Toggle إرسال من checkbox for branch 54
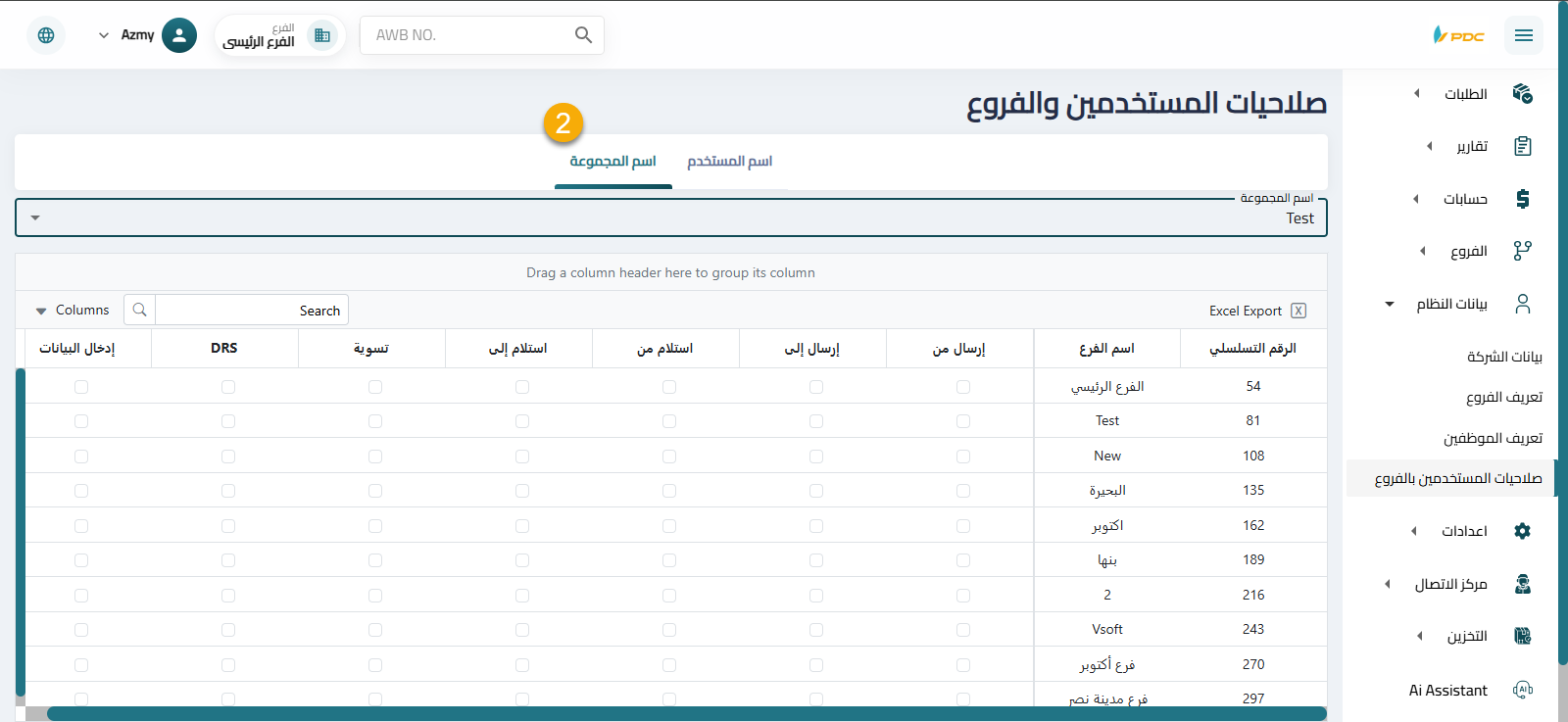 [x=963, y=387]
